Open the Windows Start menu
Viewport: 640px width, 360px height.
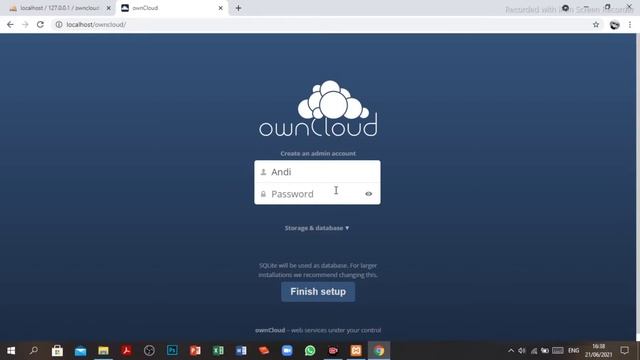[x=11, y=351]
